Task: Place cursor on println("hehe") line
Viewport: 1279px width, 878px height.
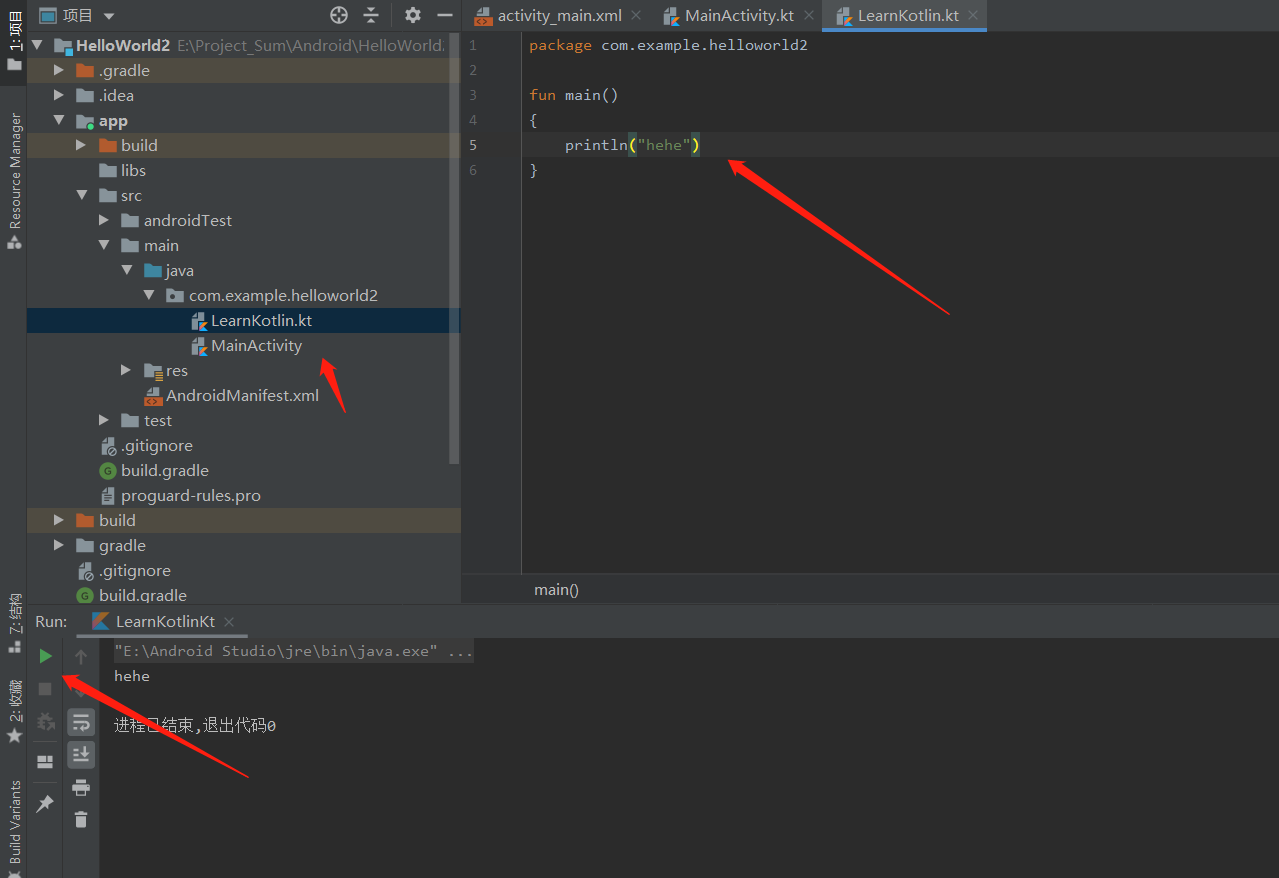Action: [632, 145]
